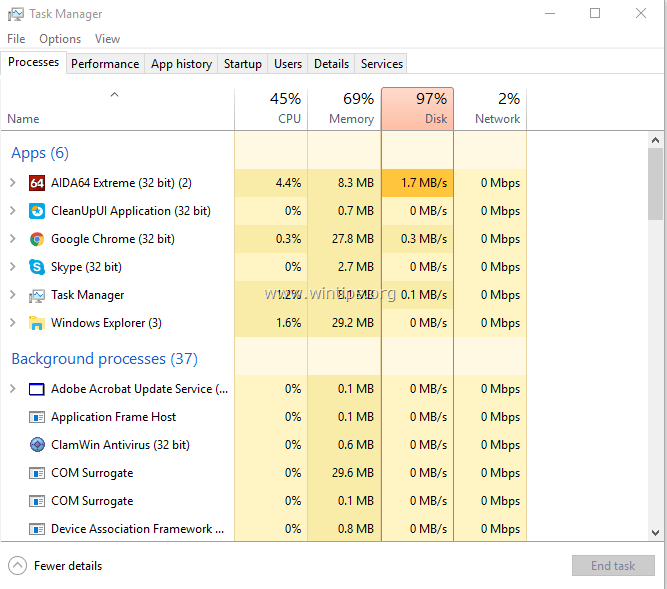This screenshot has height=589, width=667.
Task: Click the ClamWin Antivirus icon
Action: [x=37, y=445]
